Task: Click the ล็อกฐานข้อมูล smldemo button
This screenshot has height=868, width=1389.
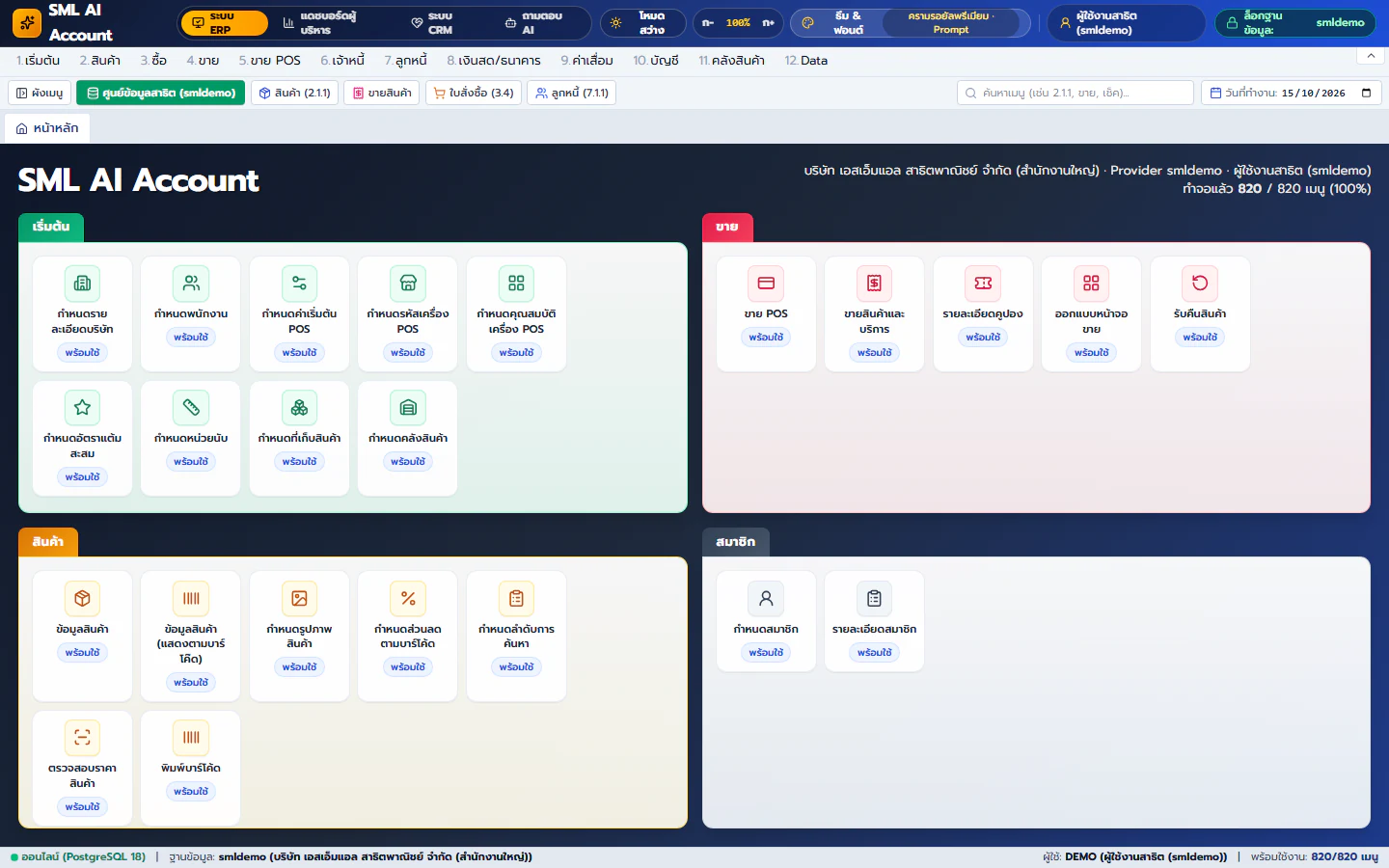Action: click(x=1295, y=23)
